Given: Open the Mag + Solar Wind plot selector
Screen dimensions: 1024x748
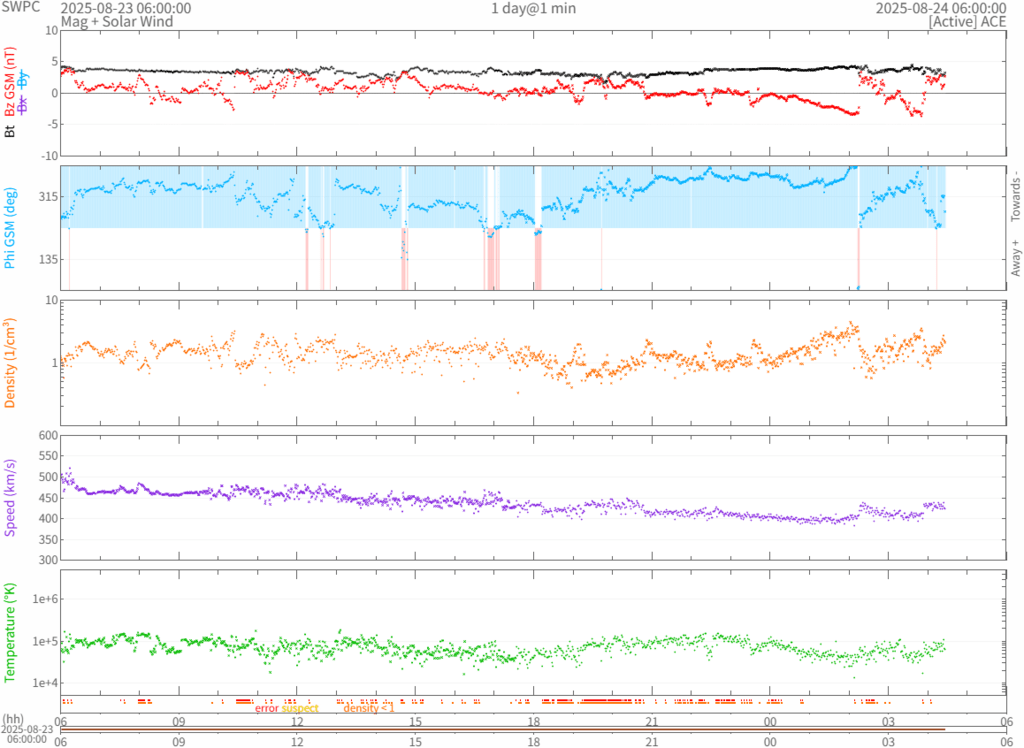Looking at the screenshot, I should pos(117,21).
